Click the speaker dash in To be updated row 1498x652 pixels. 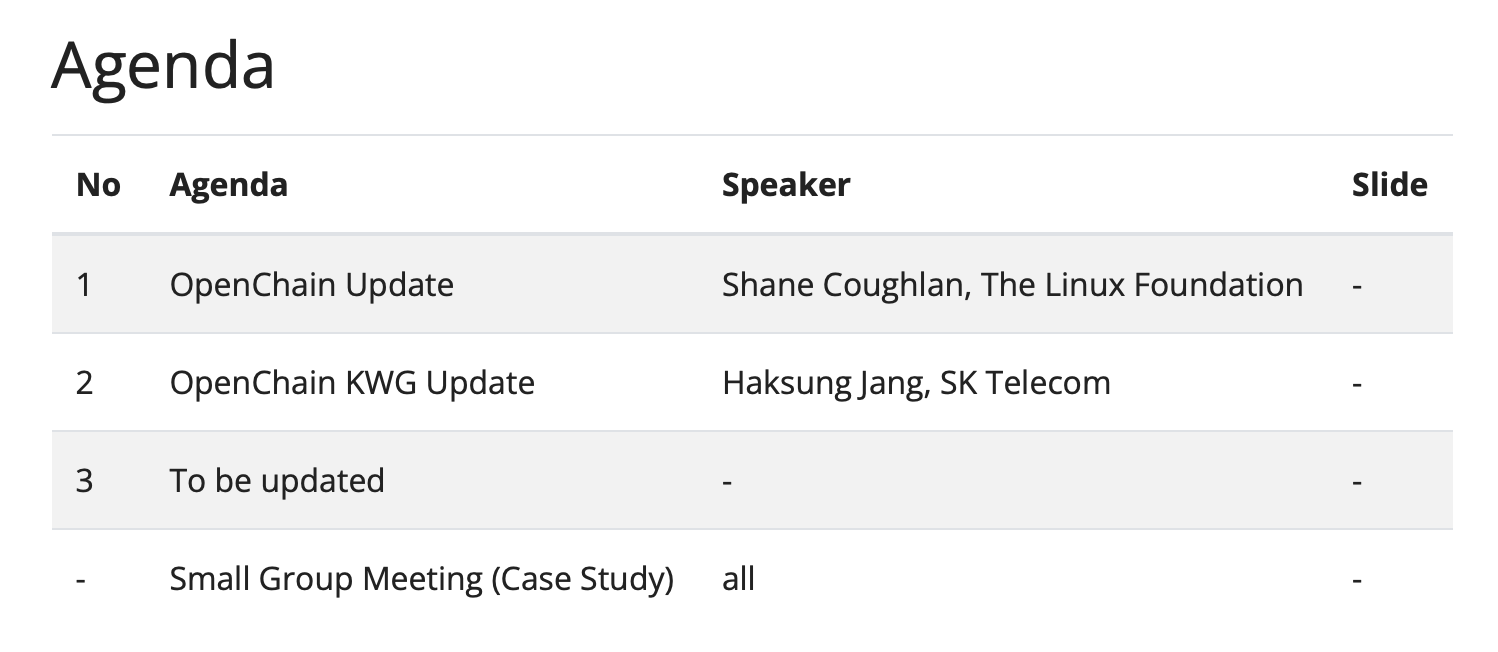(727, 481)
